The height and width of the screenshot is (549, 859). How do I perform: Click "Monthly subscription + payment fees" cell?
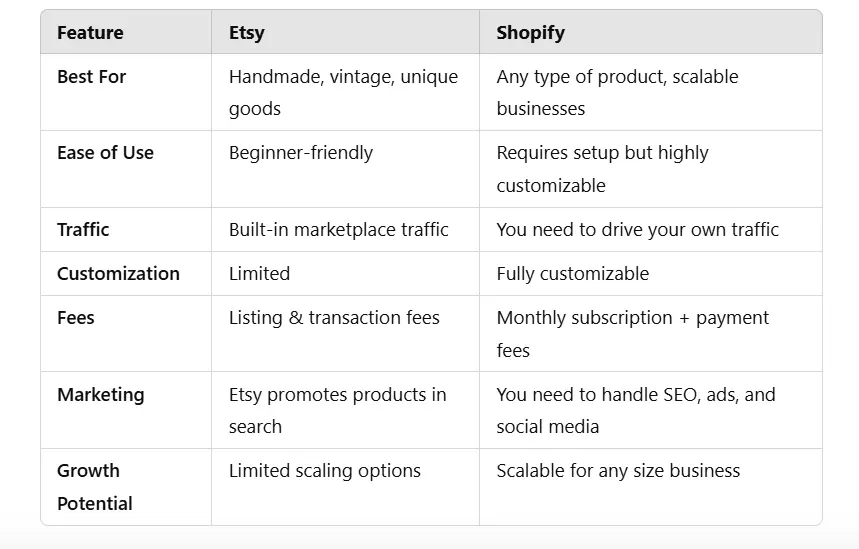(x=632, y=333)
